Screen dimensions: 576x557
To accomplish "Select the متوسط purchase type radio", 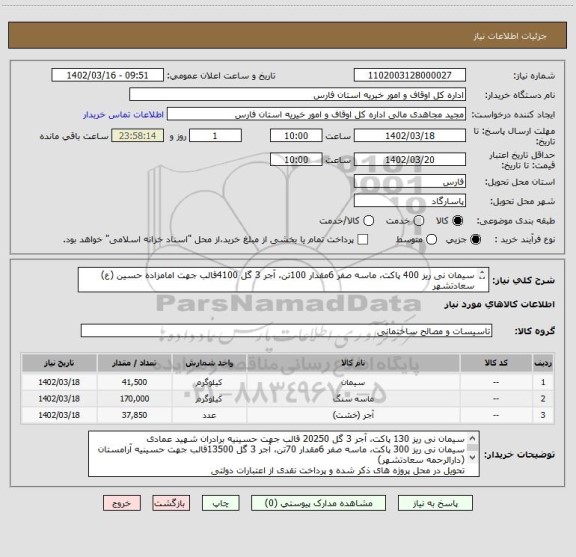I will [431, 240].
